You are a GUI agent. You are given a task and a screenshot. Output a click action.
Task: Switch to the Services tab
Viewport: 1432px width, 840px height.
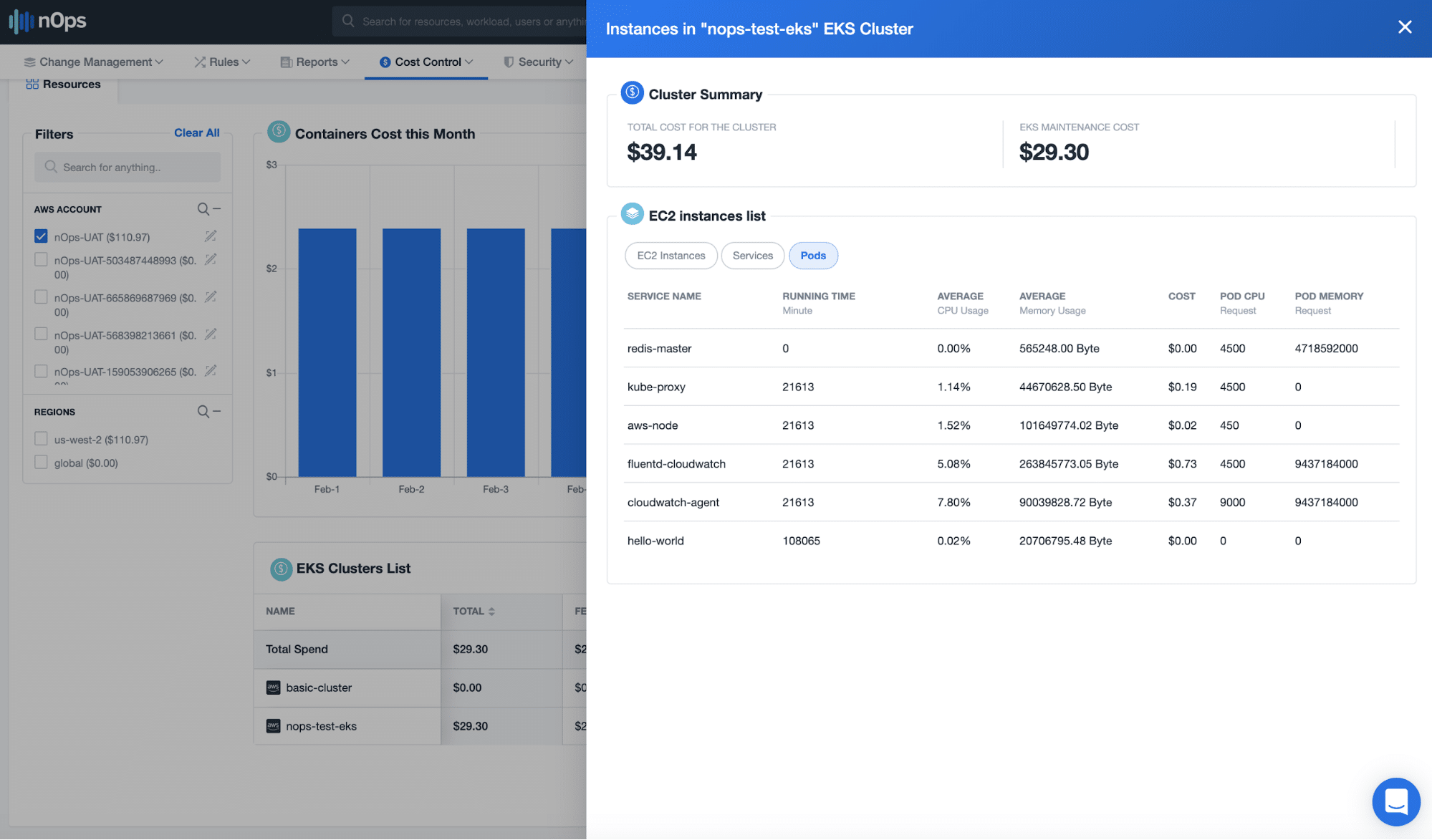pos(753,256)
